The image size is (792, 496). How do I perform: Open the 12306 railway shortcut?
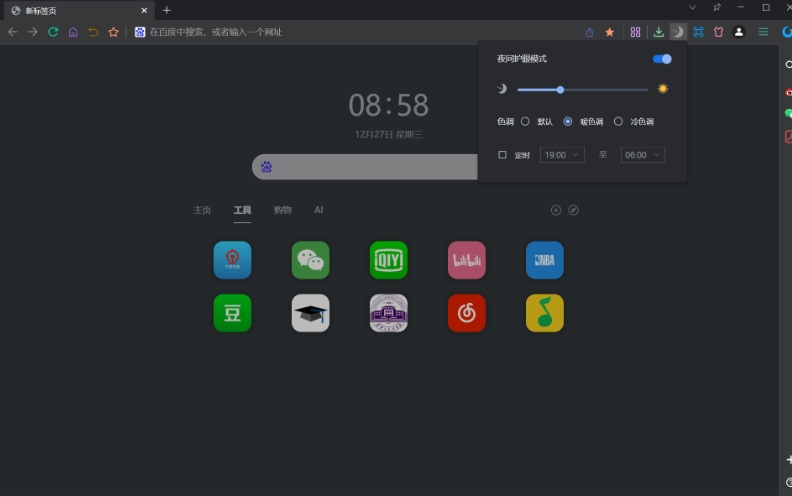pos(232,260)
